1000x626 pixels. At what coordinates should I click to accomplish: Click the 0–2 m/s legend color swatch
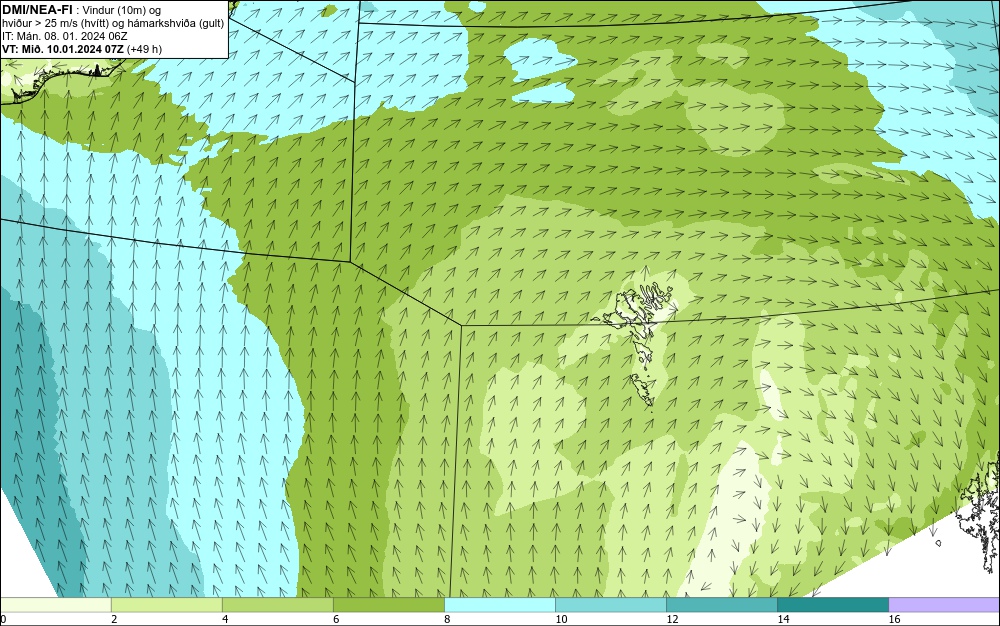tap(55, 604)
